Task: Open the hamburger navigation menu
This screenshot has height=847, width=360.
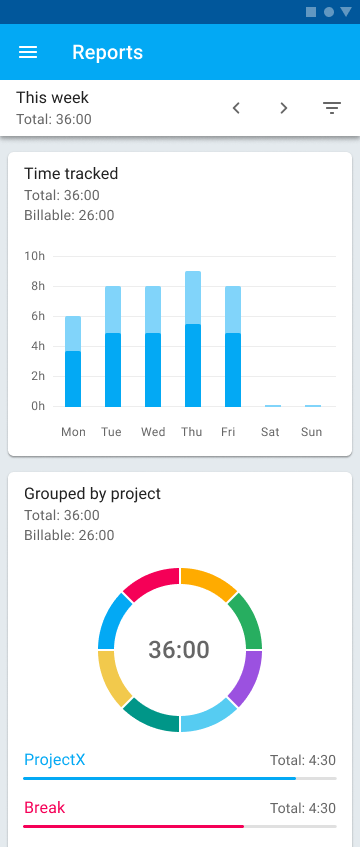Action: tap(28, 52)
